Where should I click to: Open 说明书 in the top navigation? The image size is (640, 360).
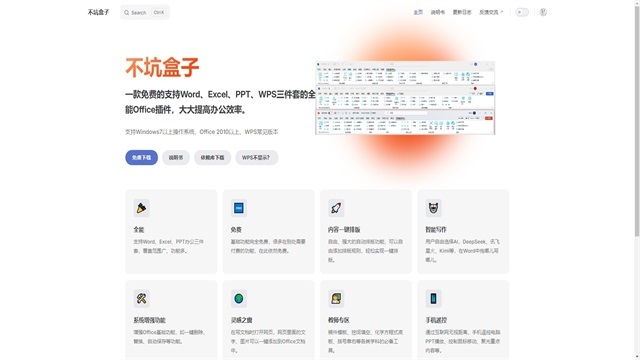438,12
